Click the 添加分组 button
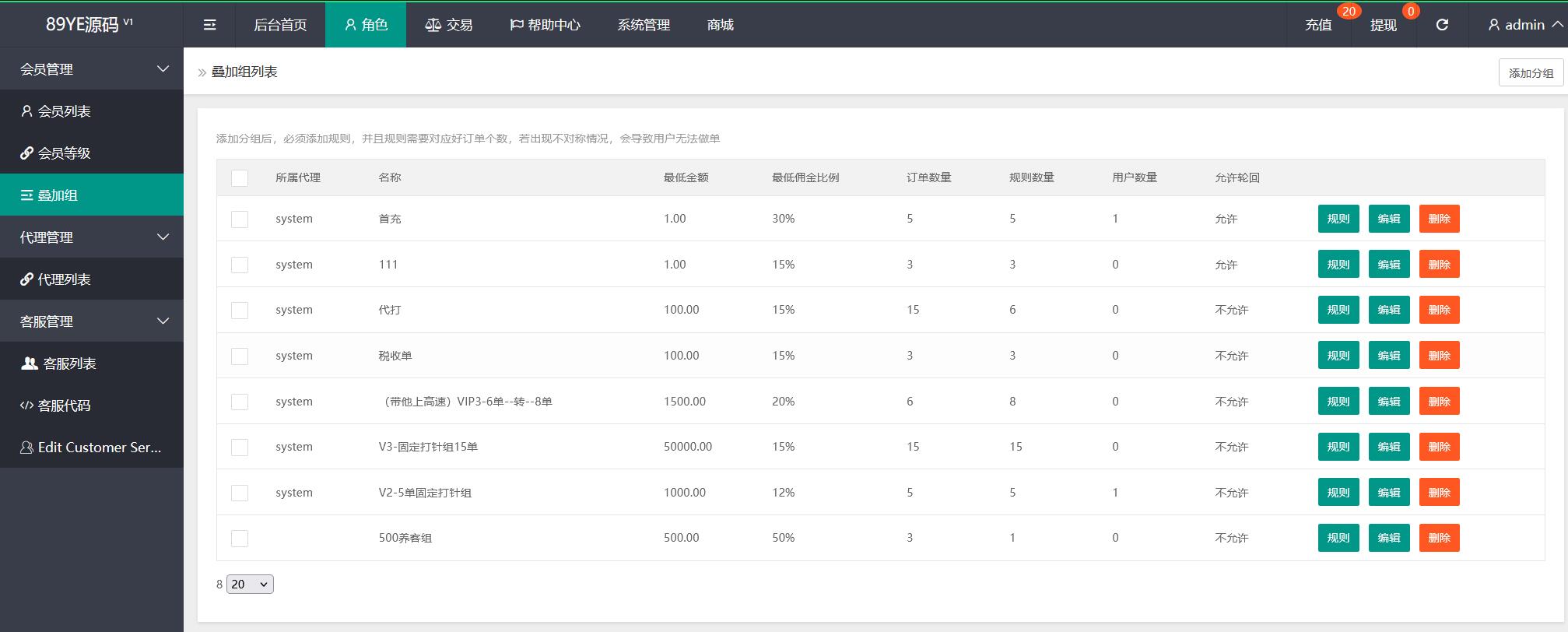Viewport: 1568px width, 632px height. pos(1531,72)
